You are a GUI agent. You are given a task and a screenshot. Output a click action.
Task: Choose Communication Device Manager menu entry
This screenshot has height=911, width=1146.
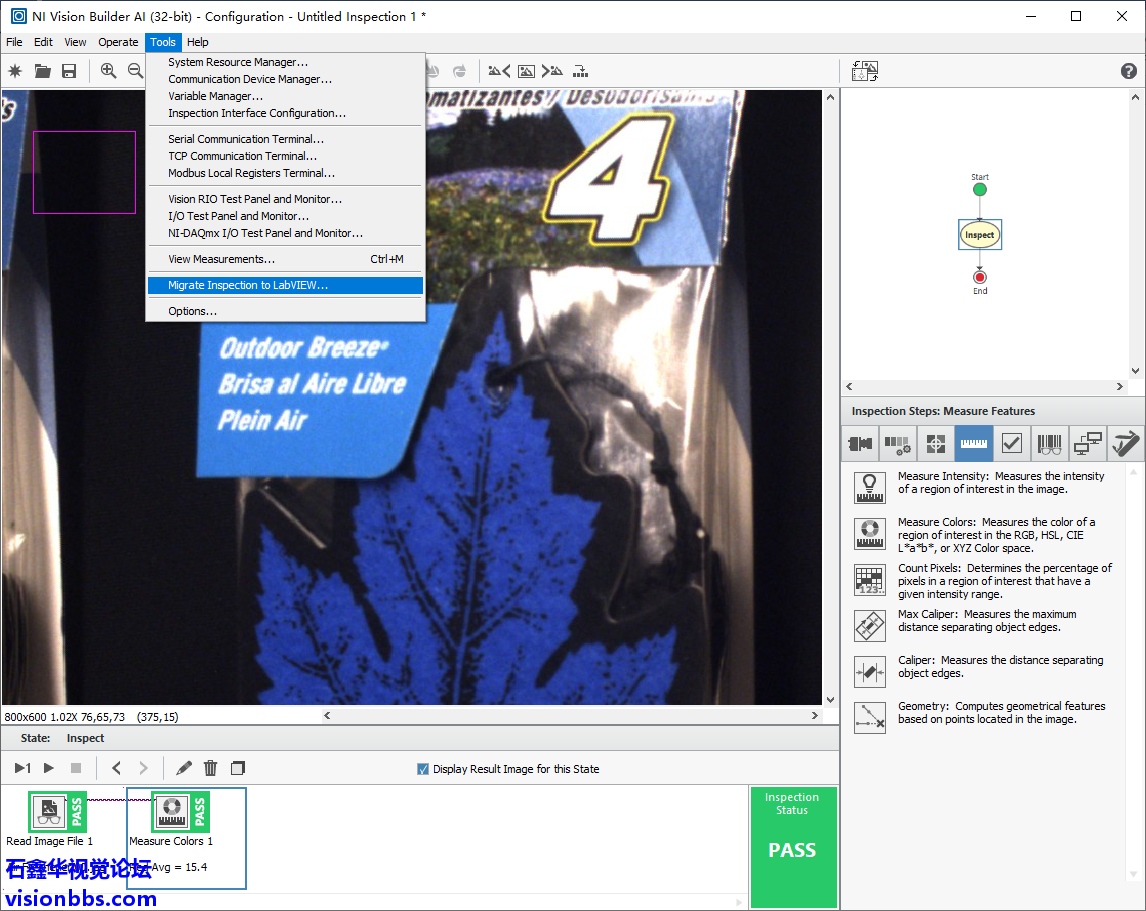coord(285,79)
